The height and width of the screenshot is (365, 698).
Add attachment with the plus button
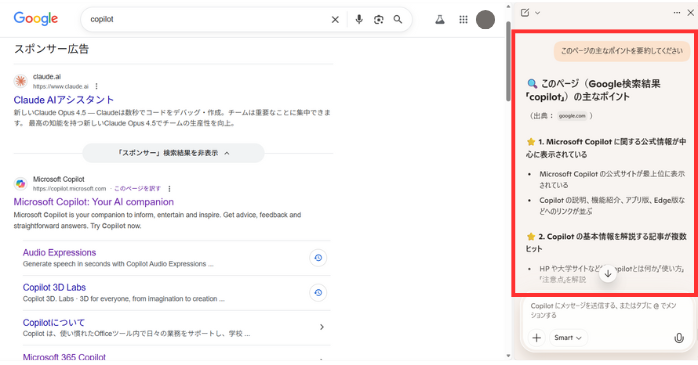536,338
